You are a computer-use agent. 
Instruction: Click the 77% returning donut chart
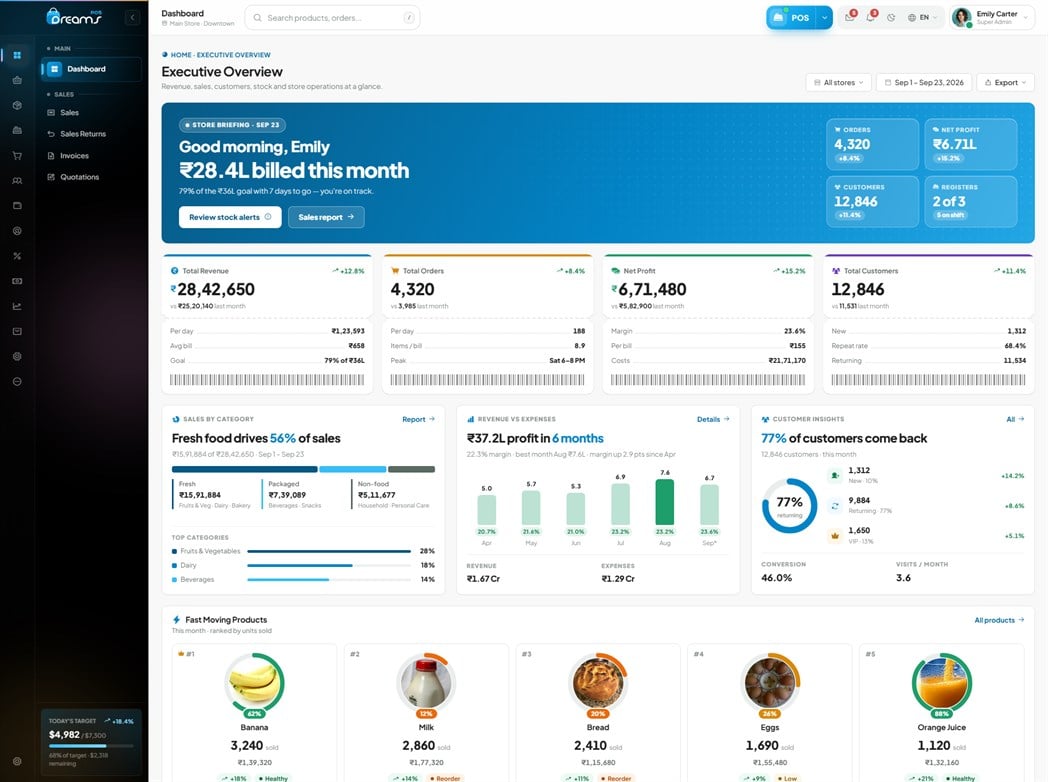789,506
